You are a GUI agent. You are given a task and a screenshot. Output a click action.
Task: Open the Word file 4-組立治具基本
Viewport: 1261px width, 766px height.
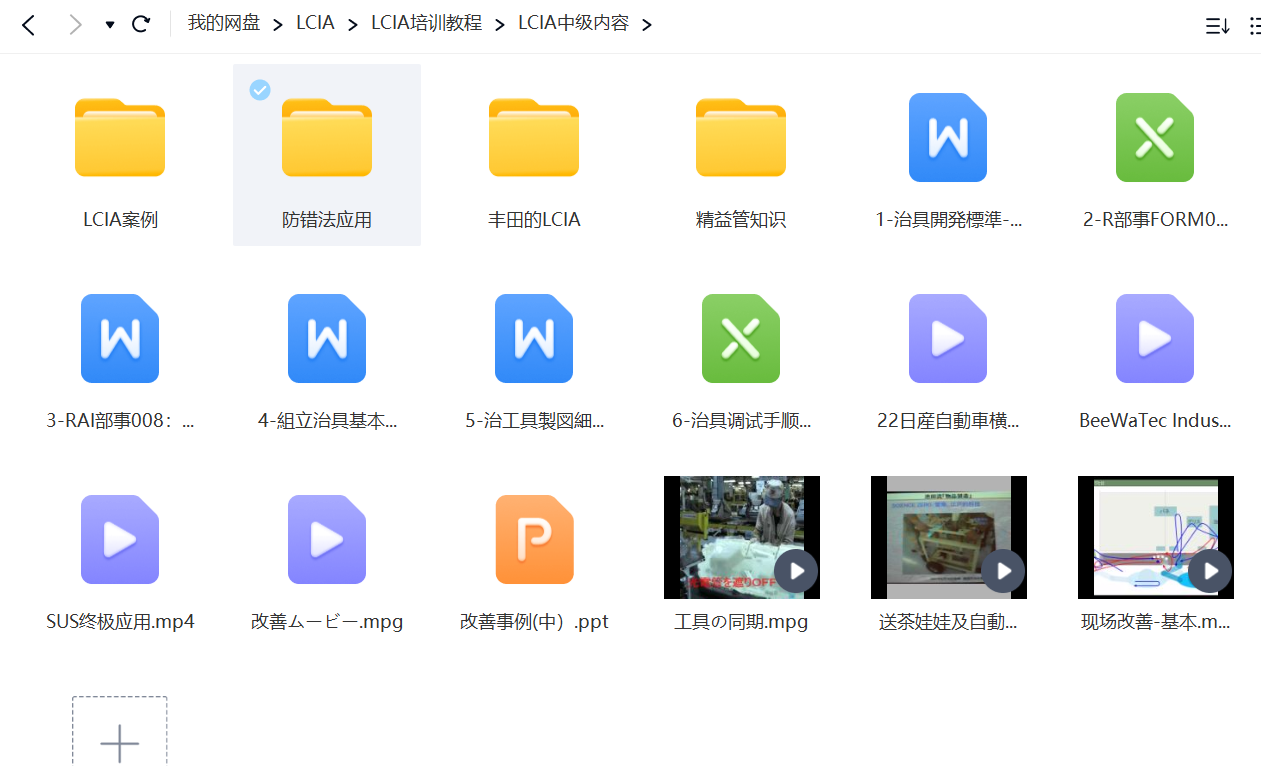click(326, 338)
